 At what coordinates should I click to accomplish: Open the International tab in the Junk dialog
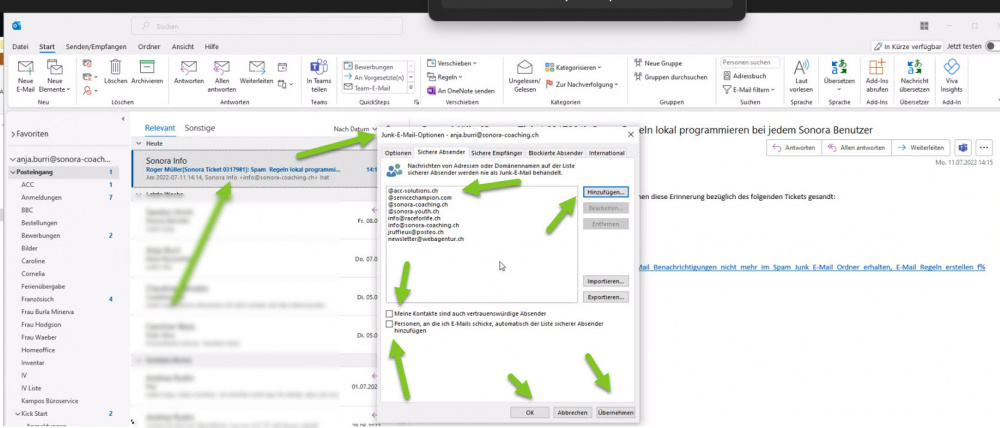[x=607, y=153]
